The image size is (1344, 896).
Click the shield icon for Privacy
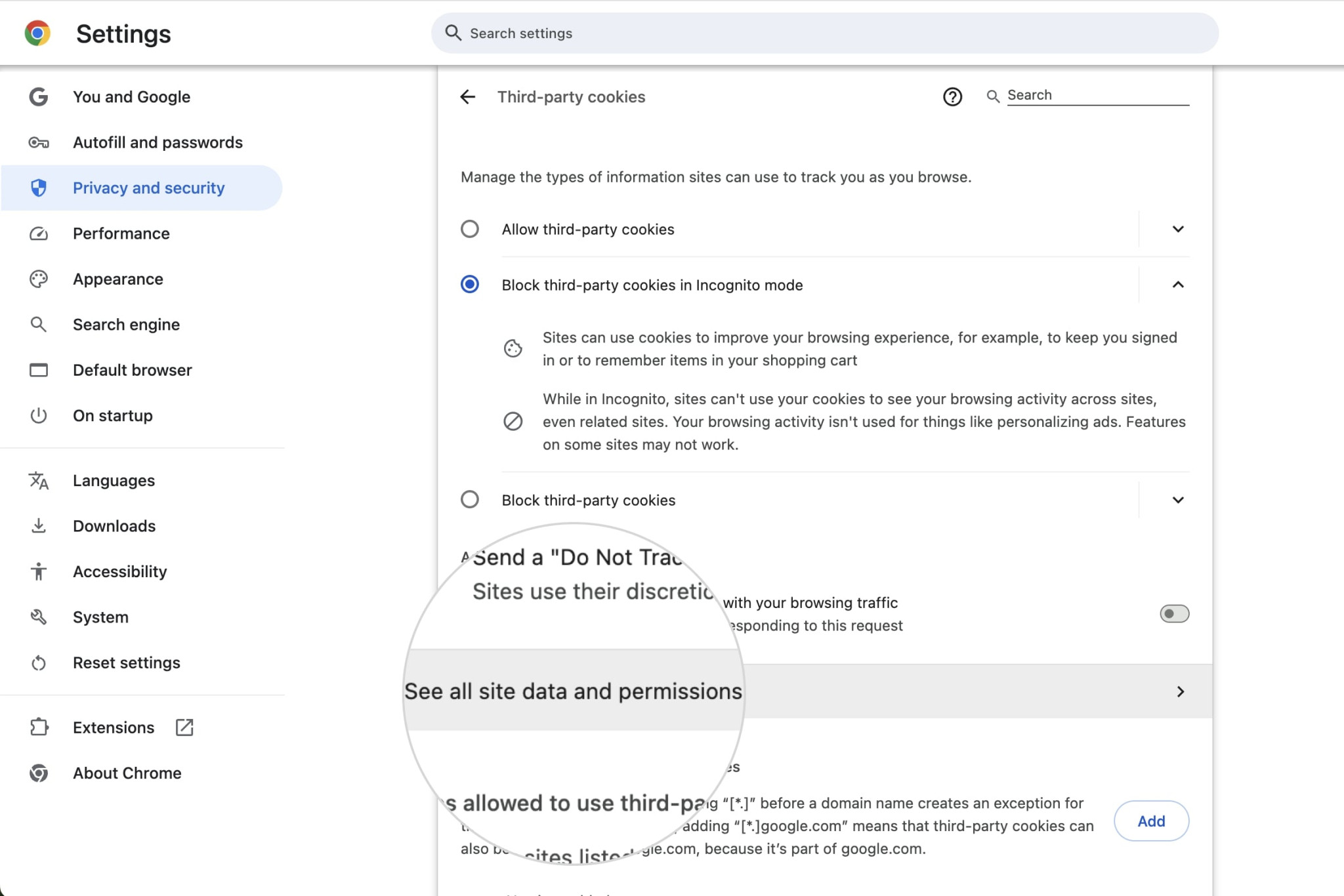coord(39,188)
